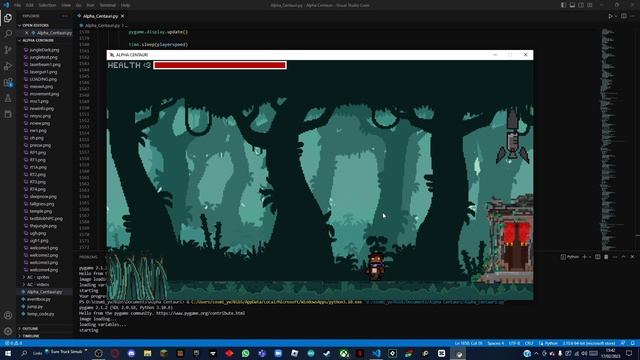
Task: Create a new terminal with plus icon
Action: click(x=584, y=257)
